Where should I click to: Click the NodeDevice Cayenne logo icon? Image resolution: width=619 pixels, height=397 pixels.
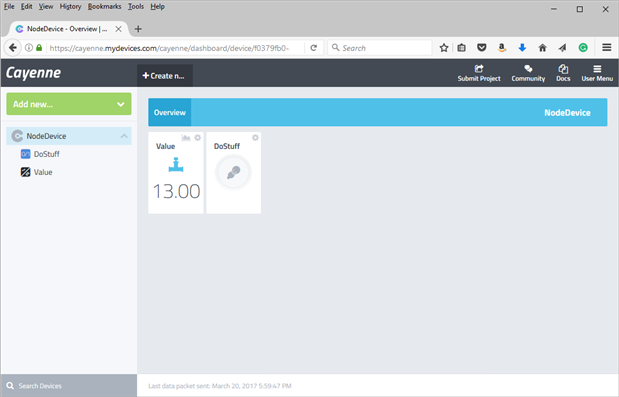click(x=17, y=136)
